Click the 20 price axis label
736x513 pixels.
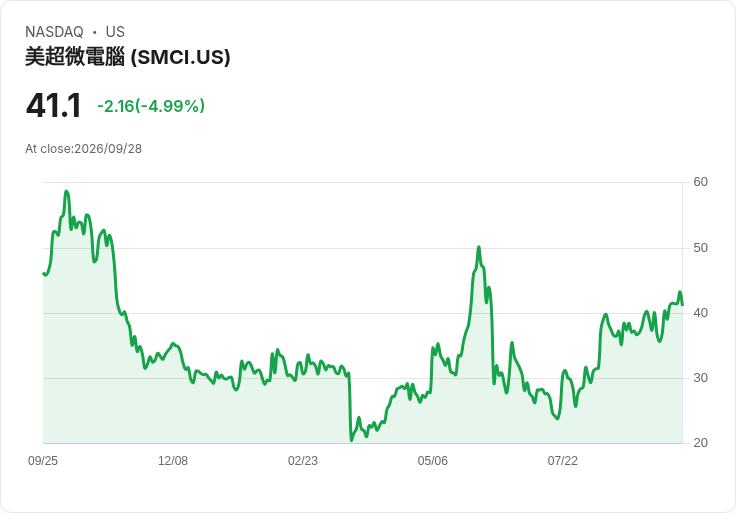[700, 443]
